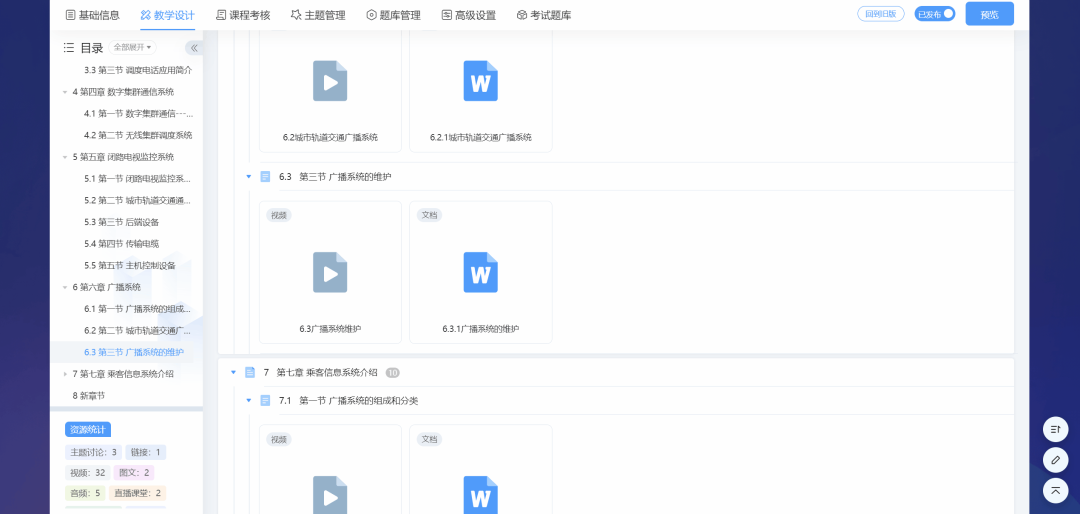Click the 文档 tag in section 7.1
The image size is (1080, 514).
tap(429, 439)
